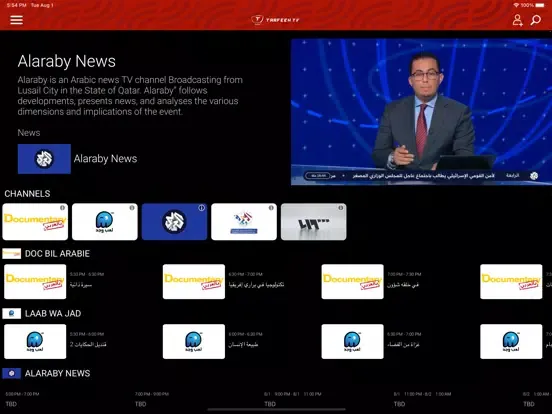
Task: Open info on Documentary channel tile
Action: coord(62,208)
